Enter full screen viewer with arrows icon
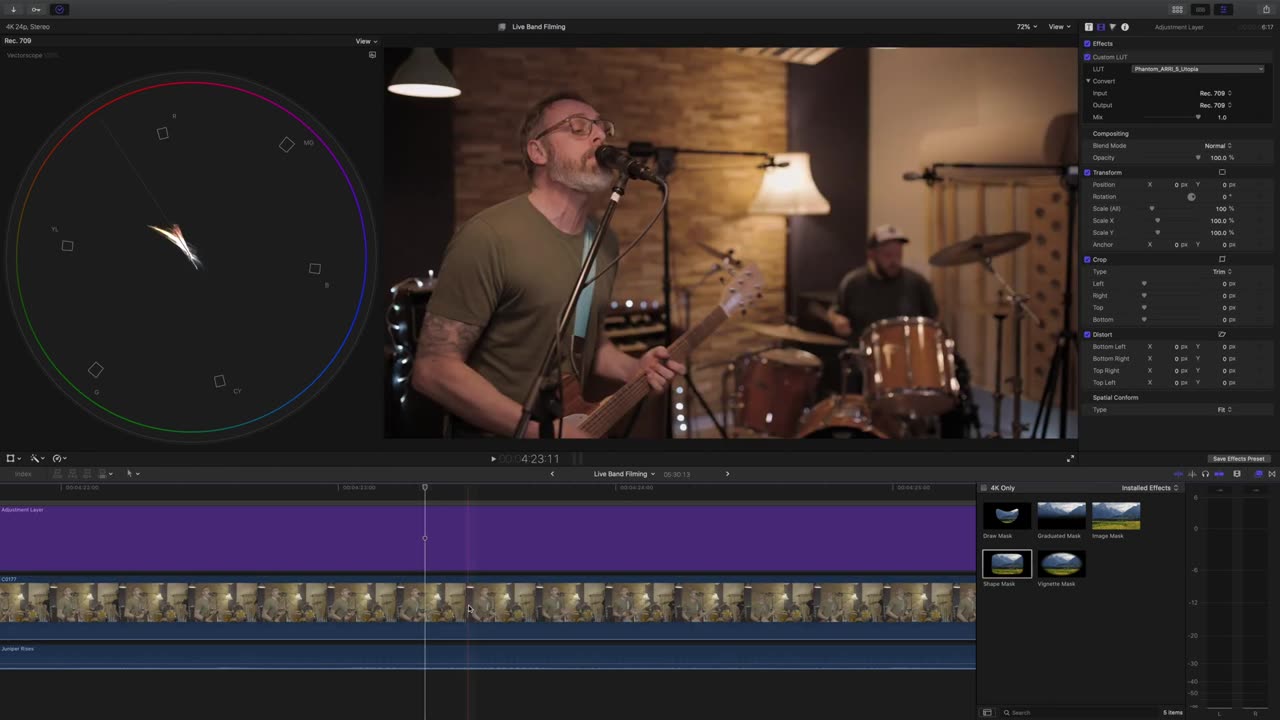The width and height of the screenshot is (1280, 720). pyautogui.click(x=1070, y=458)
